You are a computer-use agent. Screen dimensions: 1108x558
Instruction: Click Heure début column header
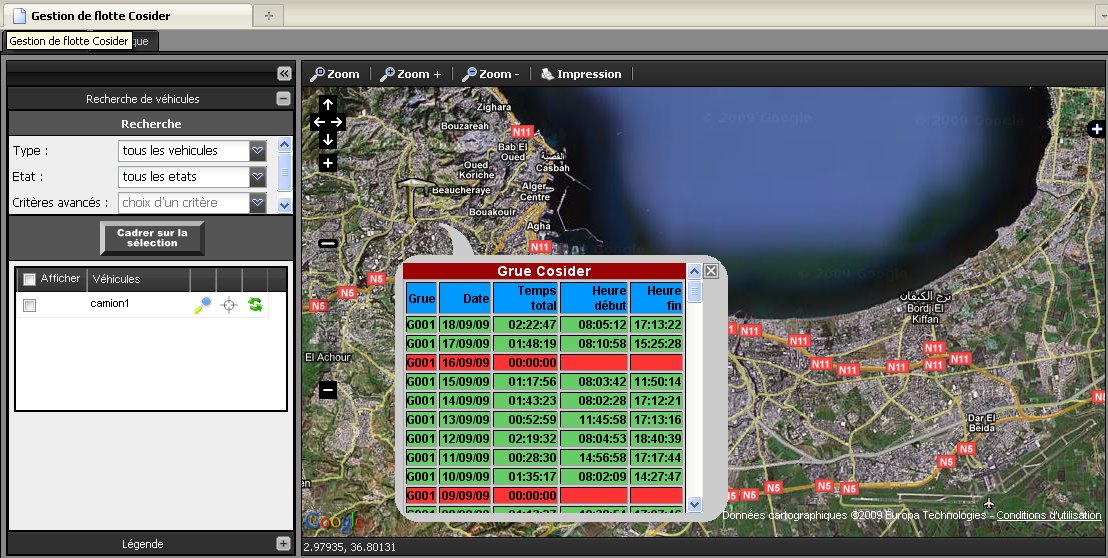[594, 299]
